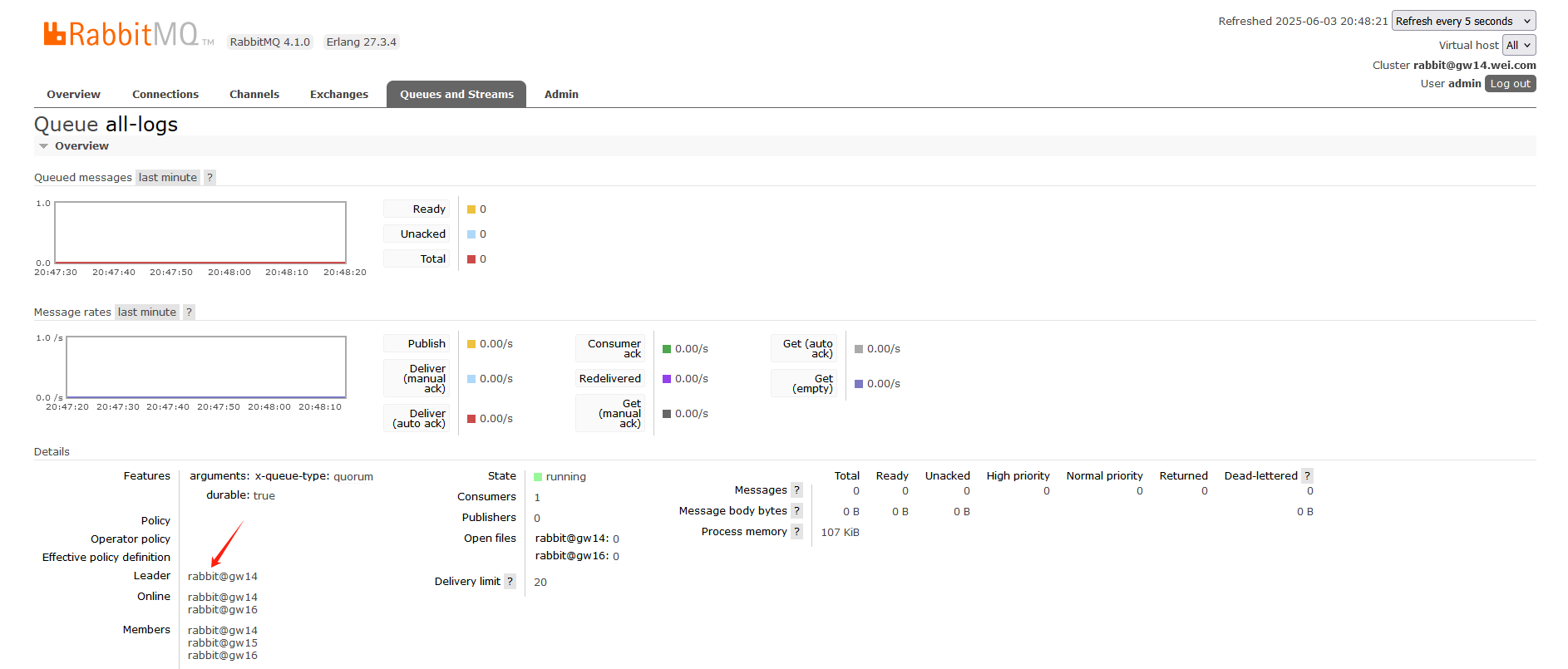Image resolution: width=1568 pixels, height=669 pixels.
Task: Change Message rates range last minute
Action: click(147, 312)
